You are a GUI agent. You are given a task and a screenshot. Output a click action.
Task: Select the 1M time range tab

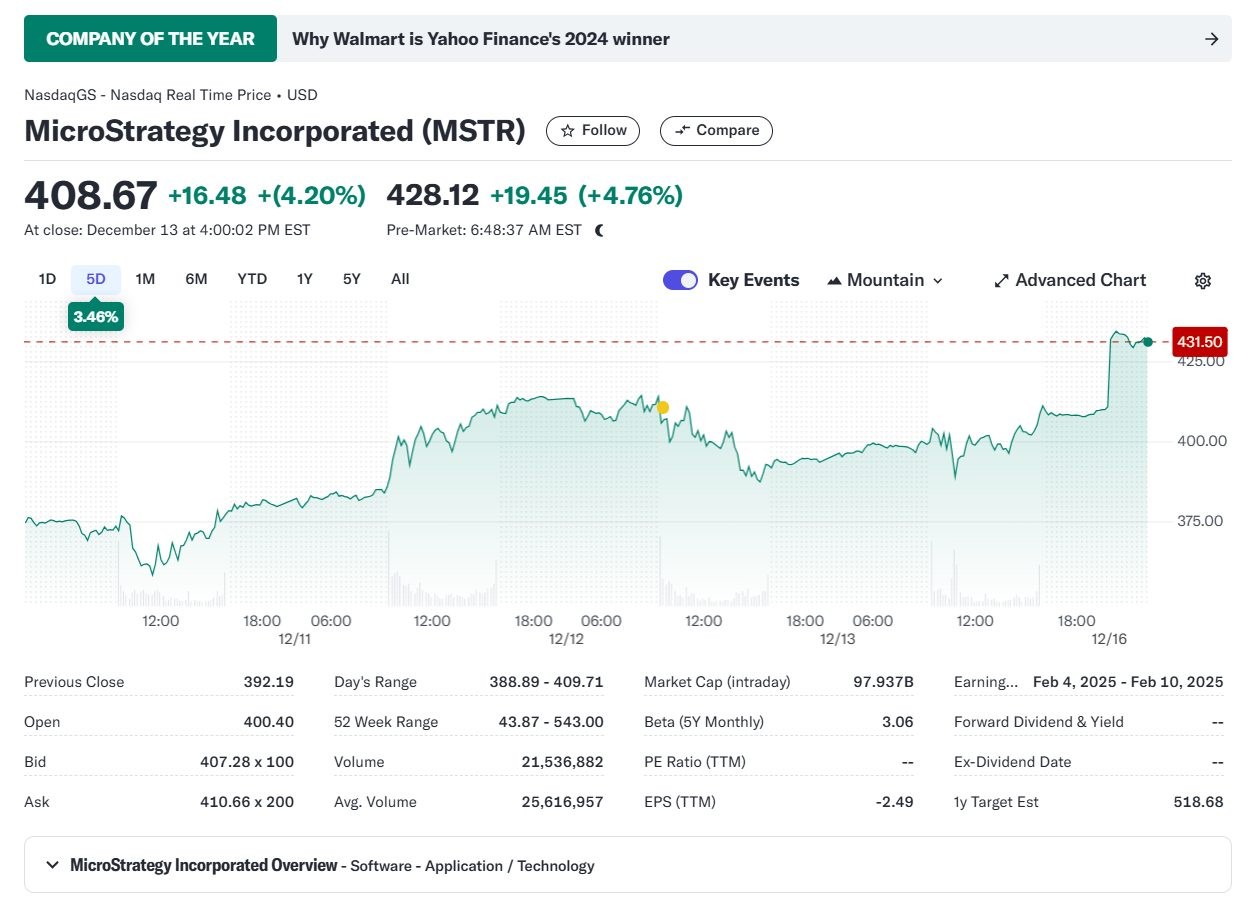[x=145, y=279]
